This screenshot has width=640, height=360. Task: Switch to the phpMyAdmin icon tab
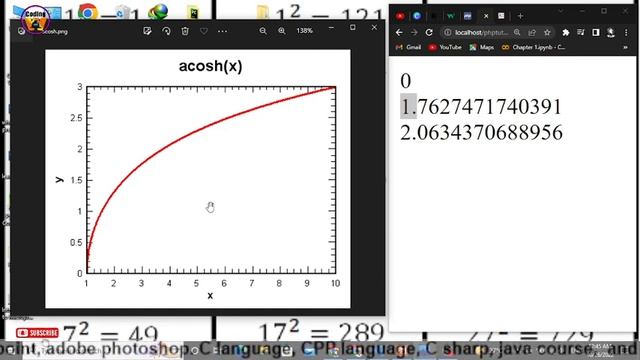[468, 16]
